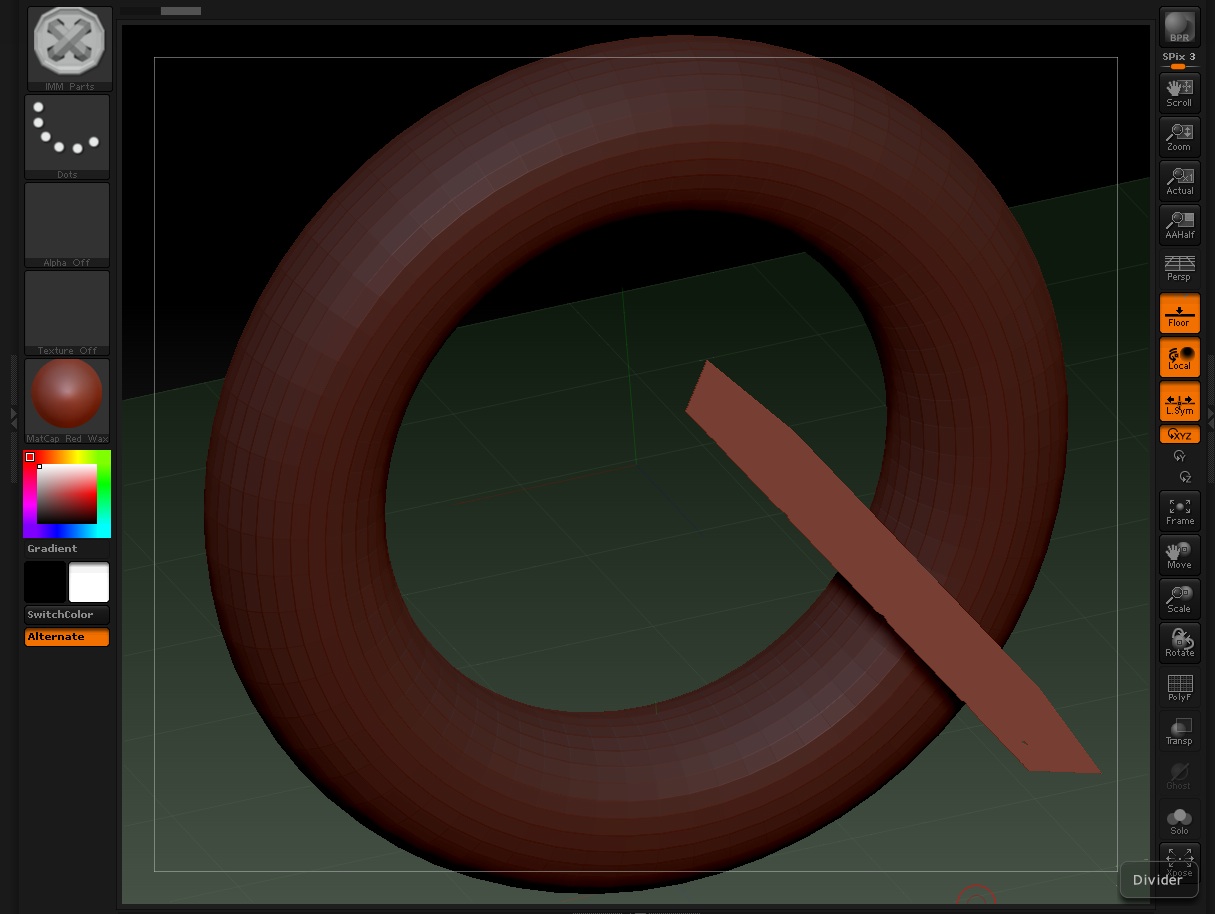Adjust the SPix 3 slider
This screenshot has width=1215, height=914.
[x=1180, y=61]
